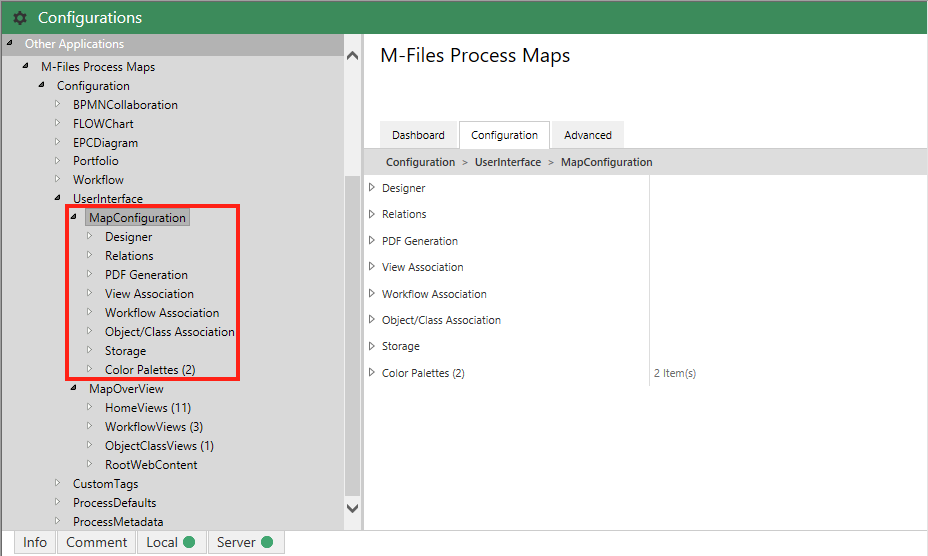This screenshot has height=556, width=928.
Task: Select WorkflowViews (3) tree item
Action: click(153, 427)
